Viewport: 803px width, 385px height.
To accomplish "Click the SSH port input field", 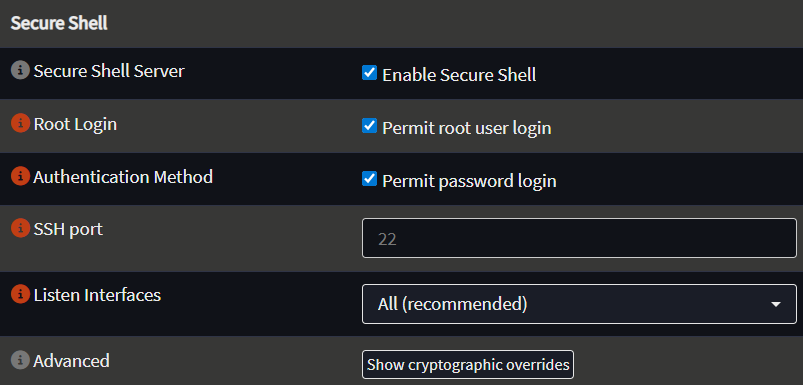I will point(579,238).
